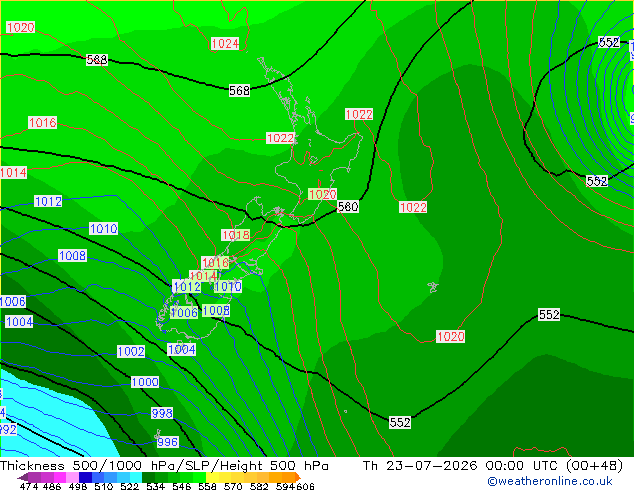
Task: Click the legend value '606'
Action: click(x=305, y=486)
